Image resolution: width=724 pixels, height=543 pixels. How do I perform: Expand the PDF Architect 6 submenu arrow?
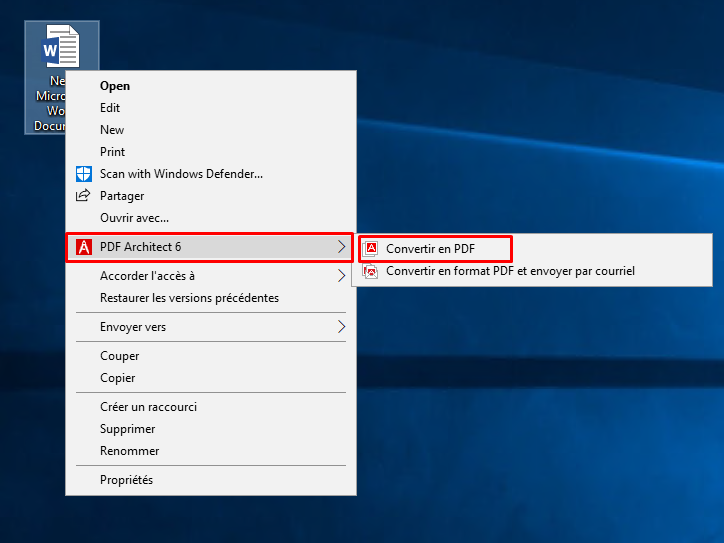341,247
